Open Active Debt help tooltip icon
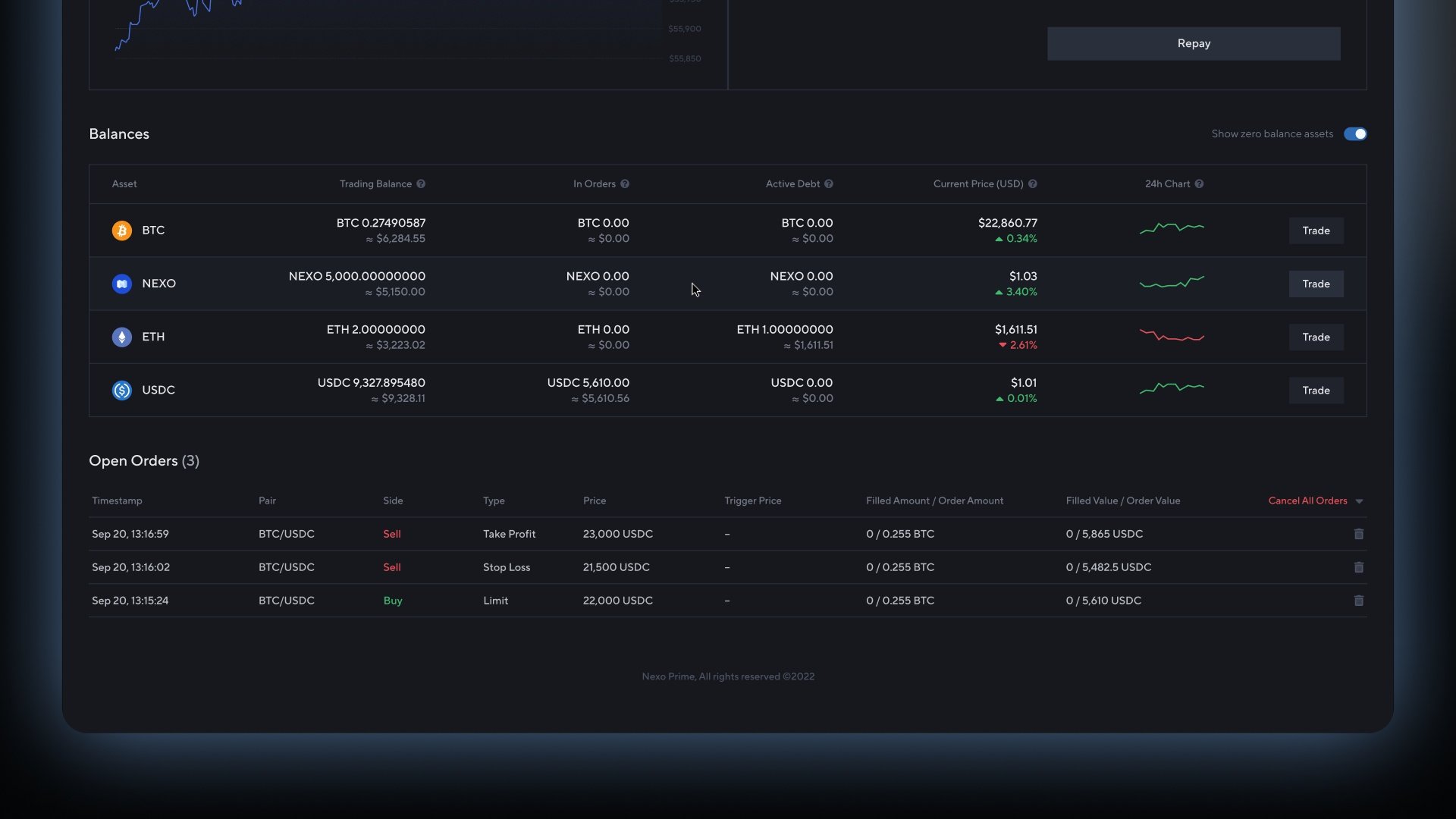This screenshot has height=819, width=1456. coord(829,184)
